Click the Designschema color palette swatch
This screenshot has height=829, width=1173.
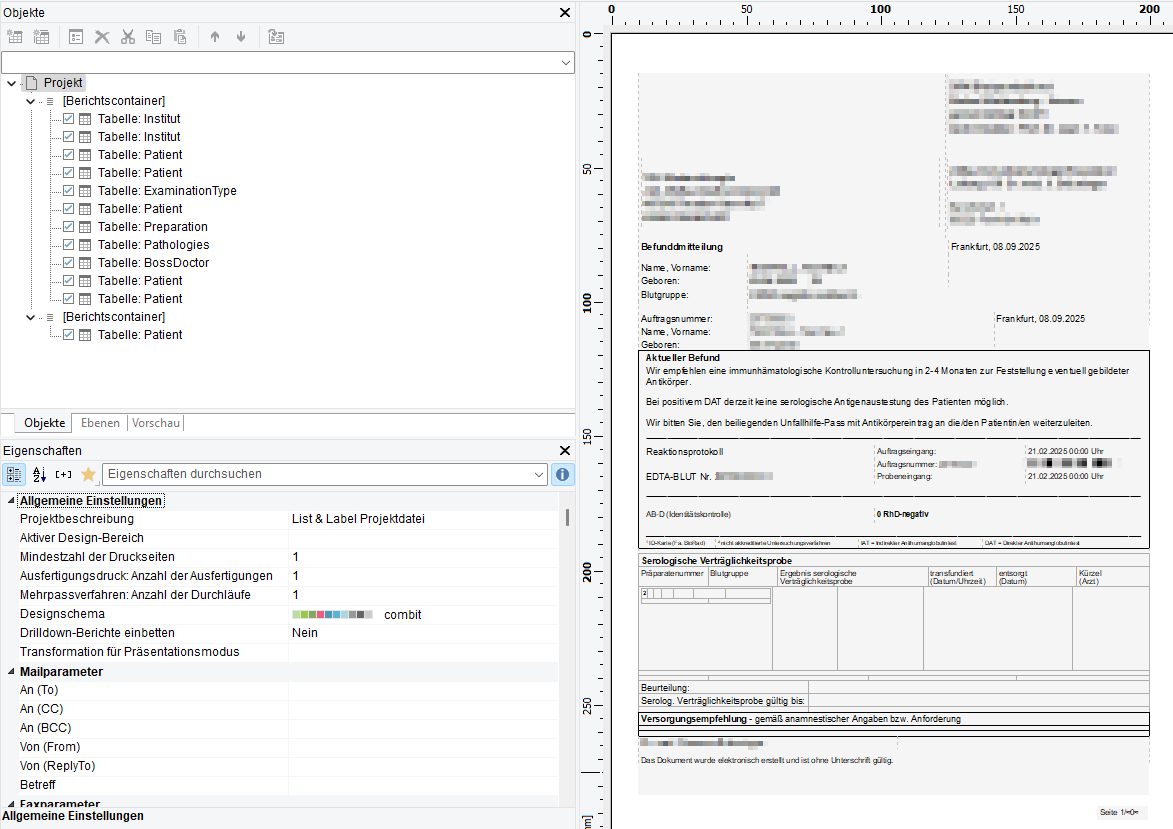pyautogui.click(x=332, y=615)
